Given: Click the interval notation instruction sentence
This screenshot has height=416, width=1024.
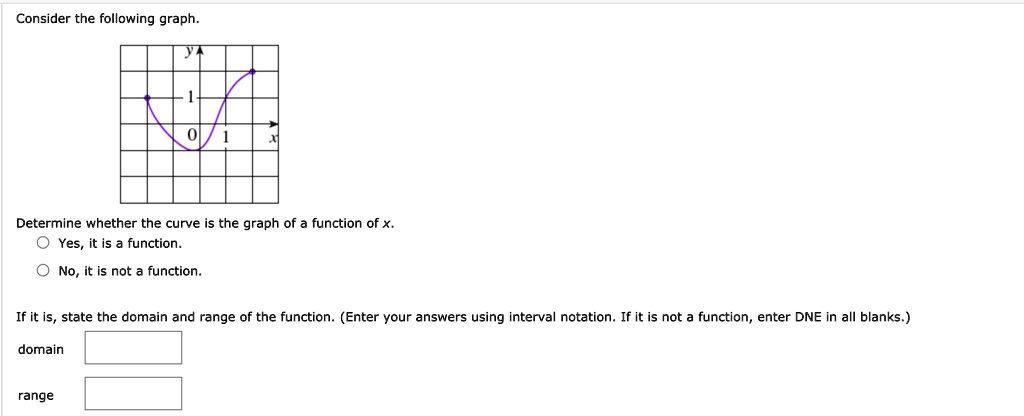Looking at the screenshot, I should point(463,317).
